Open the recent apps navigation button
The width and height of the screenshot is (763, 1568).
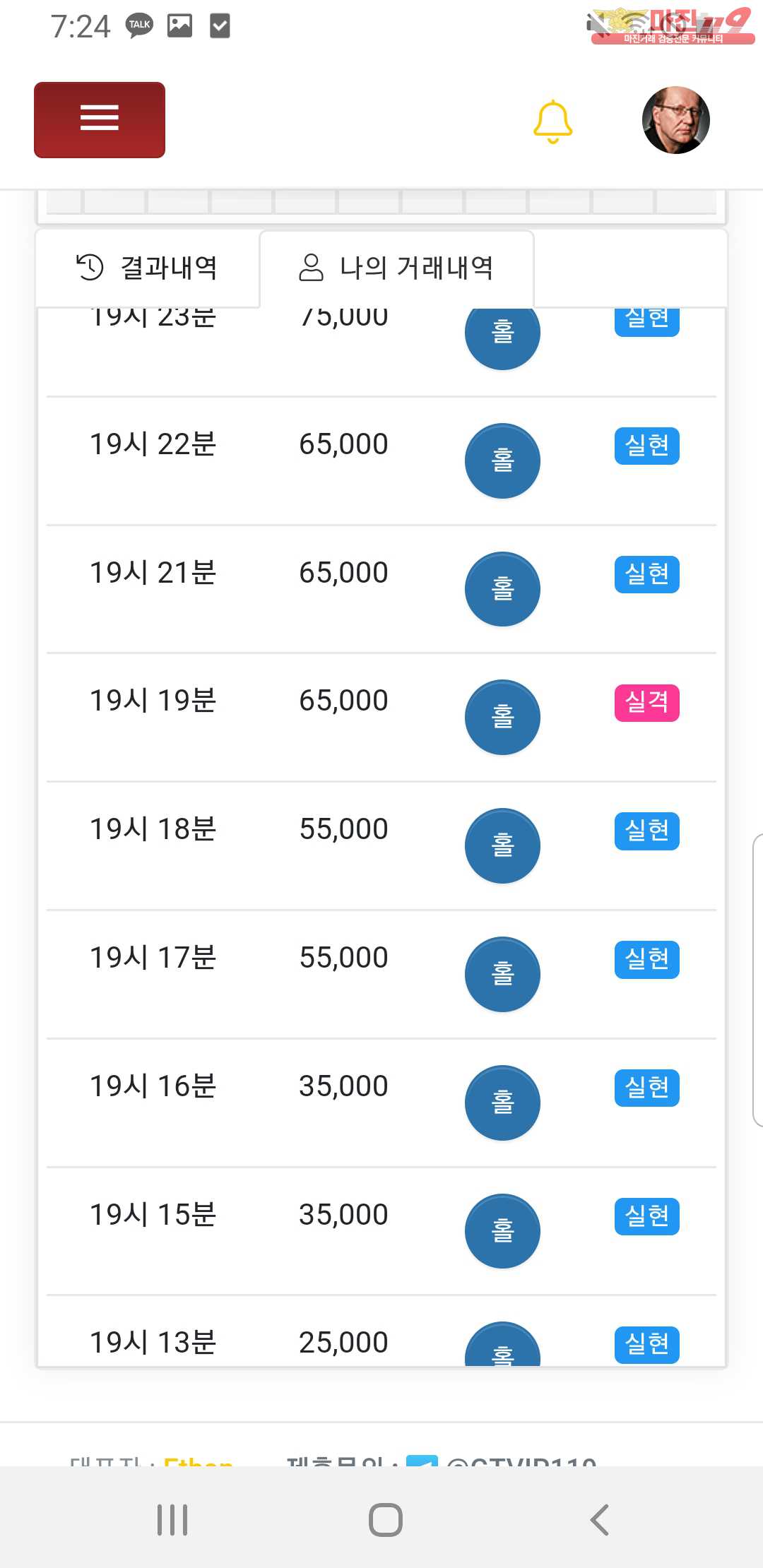click(172, 1519)
